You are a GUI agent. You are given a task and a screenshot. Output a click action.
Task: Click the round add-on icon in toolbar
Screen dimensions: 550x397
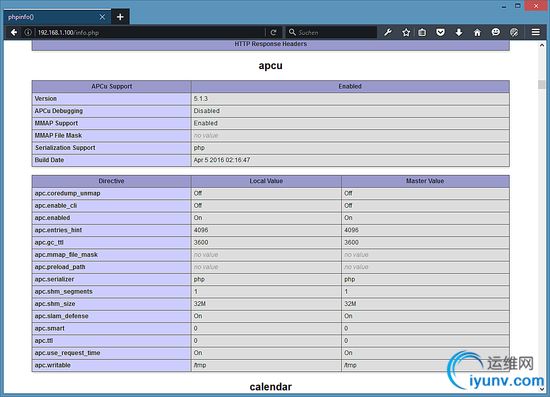pyautogui.click(x=514, y=33)
